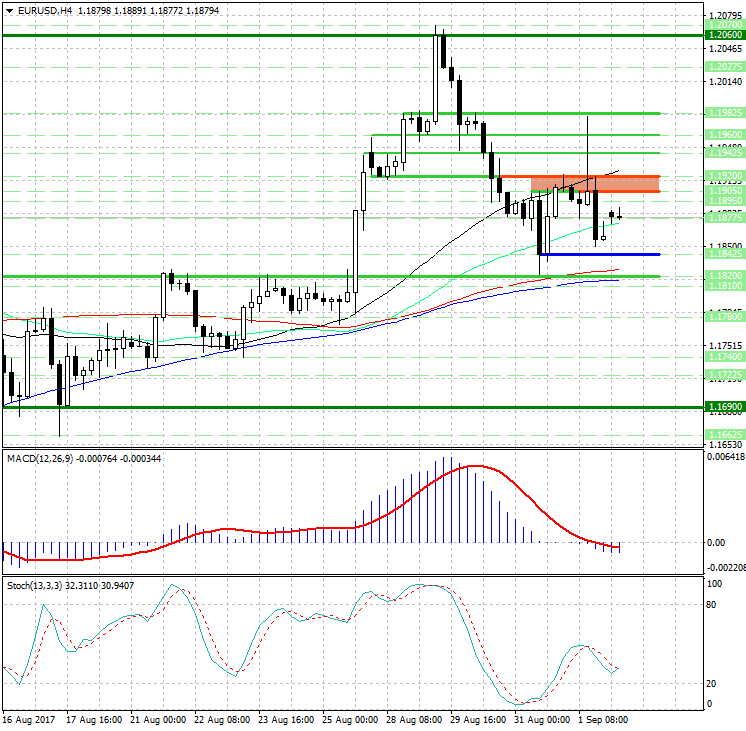The height and width of the screenshot is (731, 746).
Task: Click the 1 Sep 08:00 time label
Action: click(x=603, y=720)
